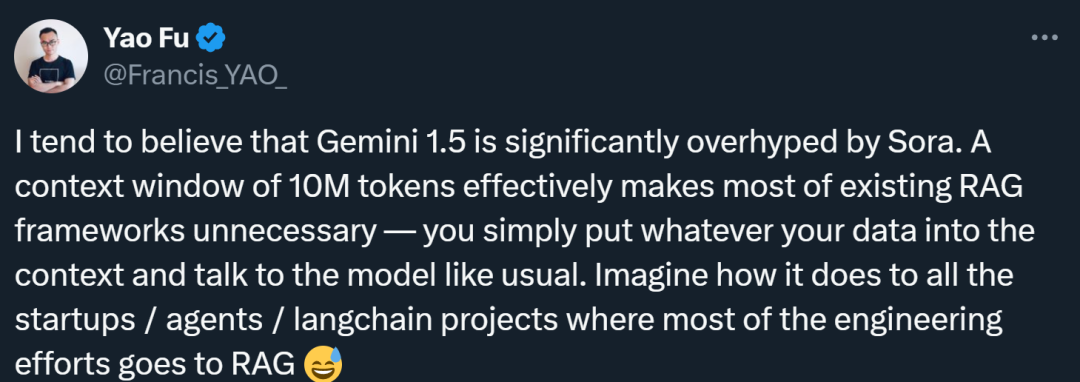Click the word "langchain" in the tweet
This screenshot has width=1080, height=382.
point(355,321)
